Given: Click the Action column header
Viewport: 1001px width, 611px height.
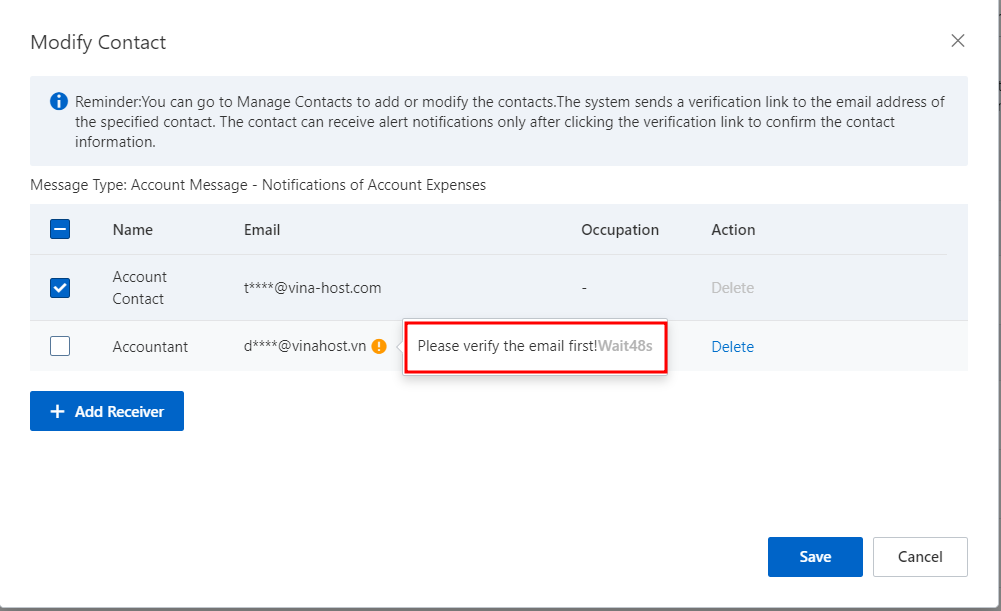Looking at the screenshot, I should (733, 230).
